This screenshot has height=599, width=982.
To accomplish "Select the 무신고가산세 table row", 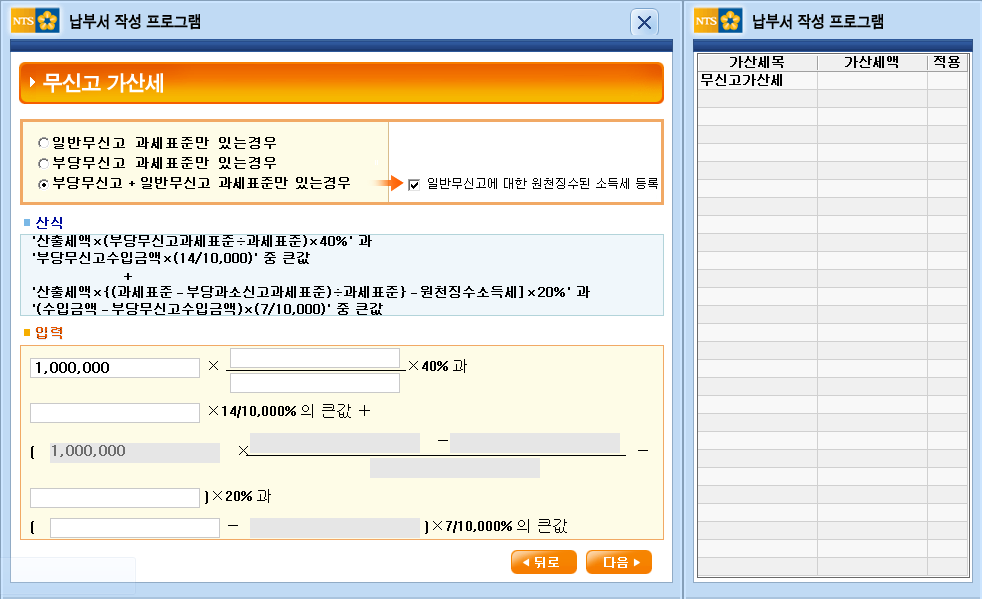I will click(x=833, y=80).
